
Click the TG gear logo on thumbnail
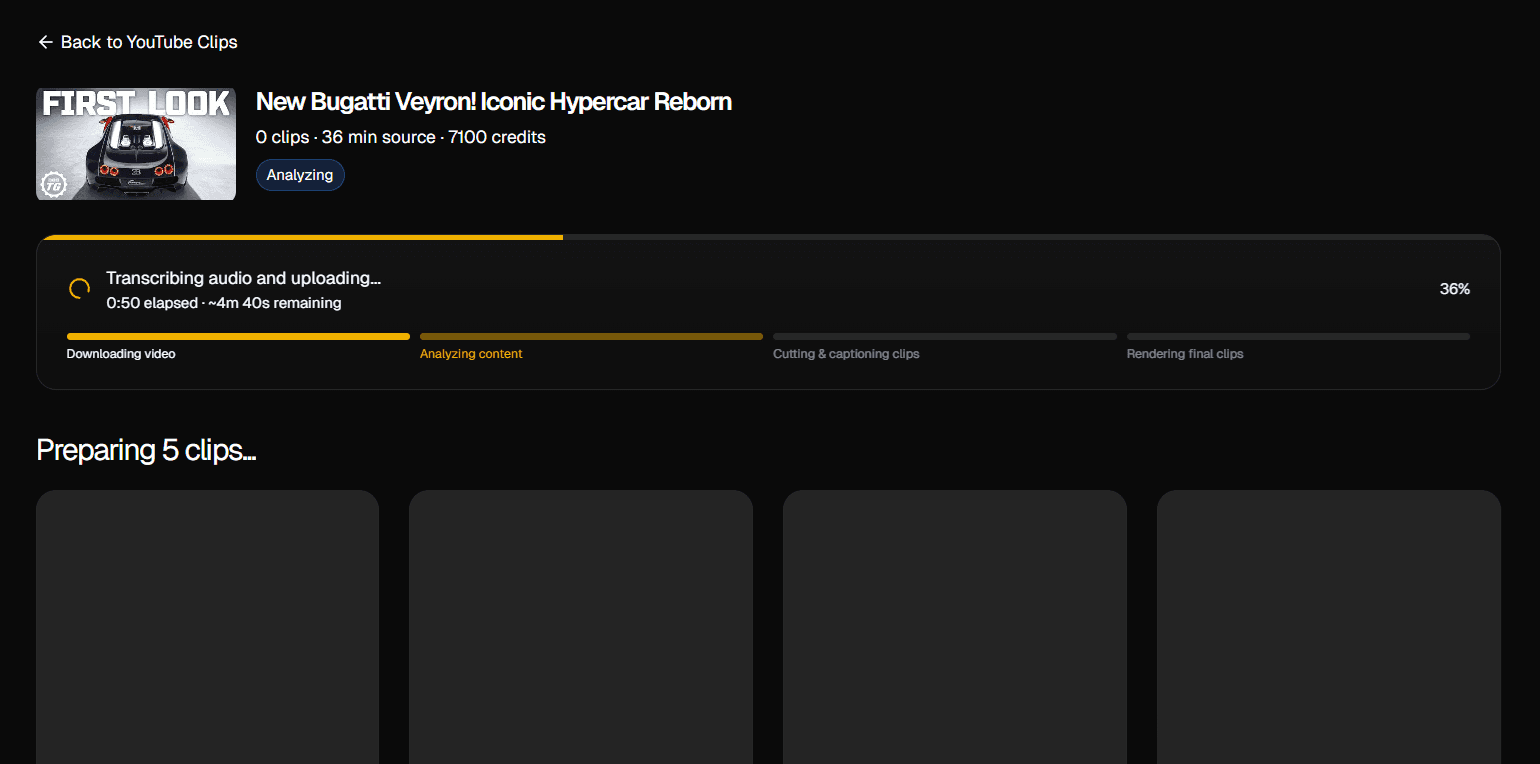coord(52,185)
